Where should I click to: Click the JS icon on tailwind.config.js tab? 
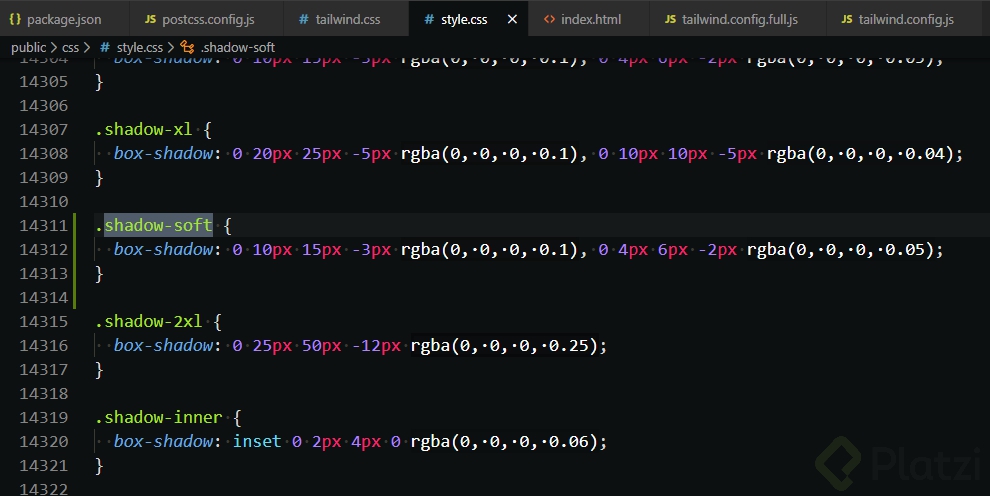(847, 19)
